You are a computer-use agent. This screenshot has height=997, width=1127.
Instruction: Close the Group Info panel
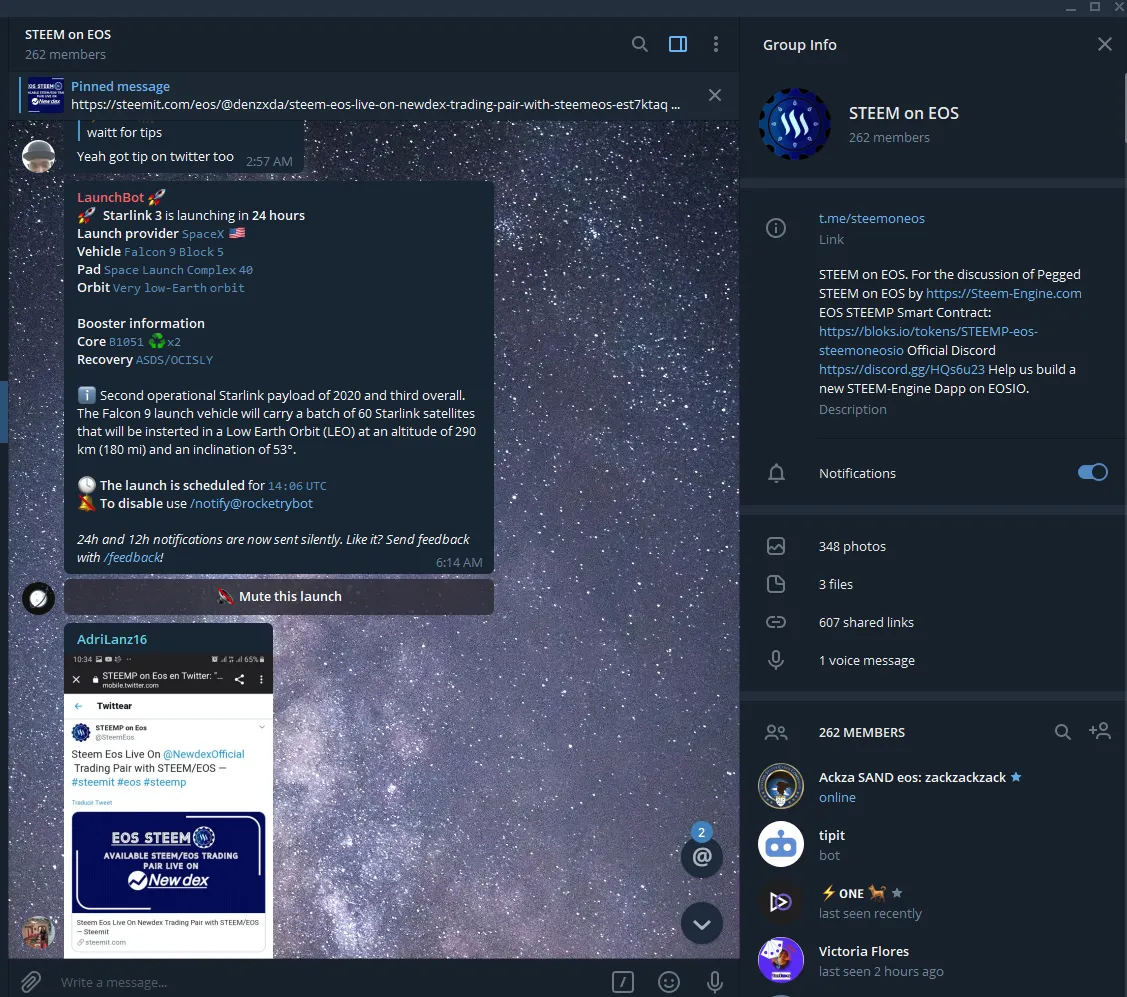click(x=1105, y=45)
